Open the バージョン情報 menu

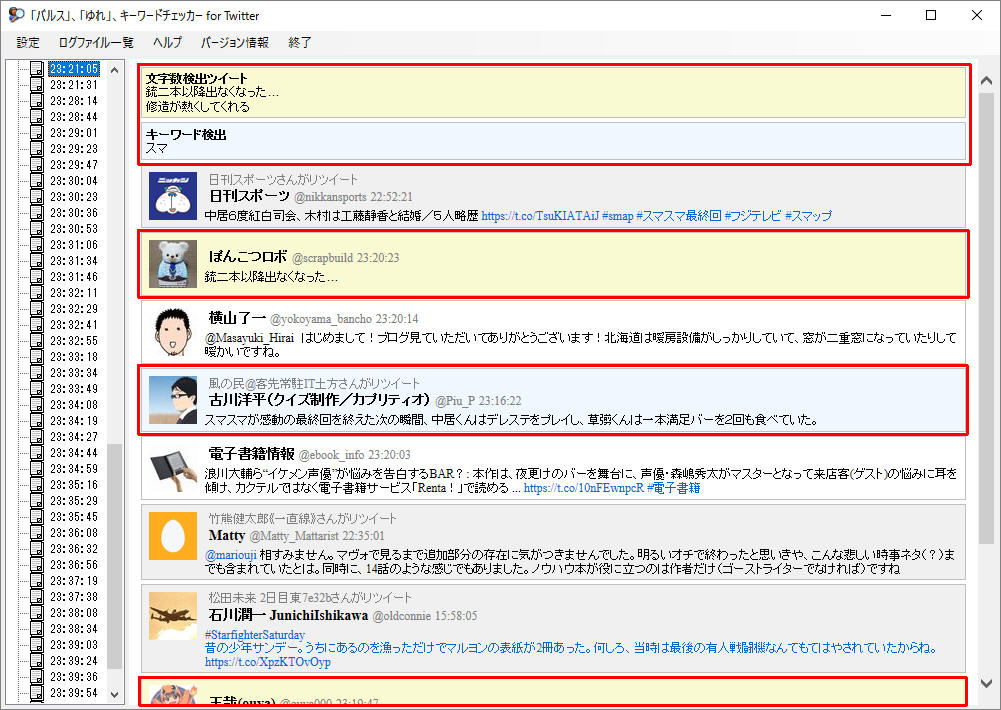(x=235, y=43)
